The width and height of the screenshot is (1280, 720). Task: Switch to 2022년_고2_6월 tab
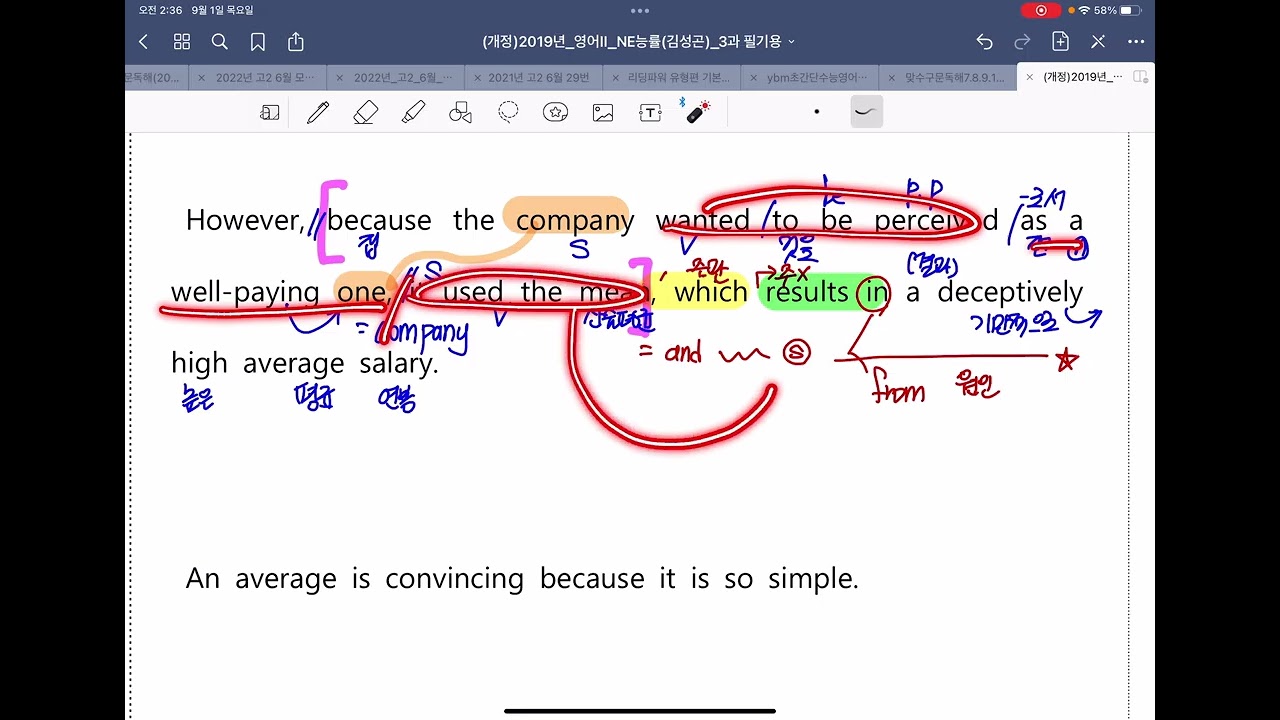point(402,77)
